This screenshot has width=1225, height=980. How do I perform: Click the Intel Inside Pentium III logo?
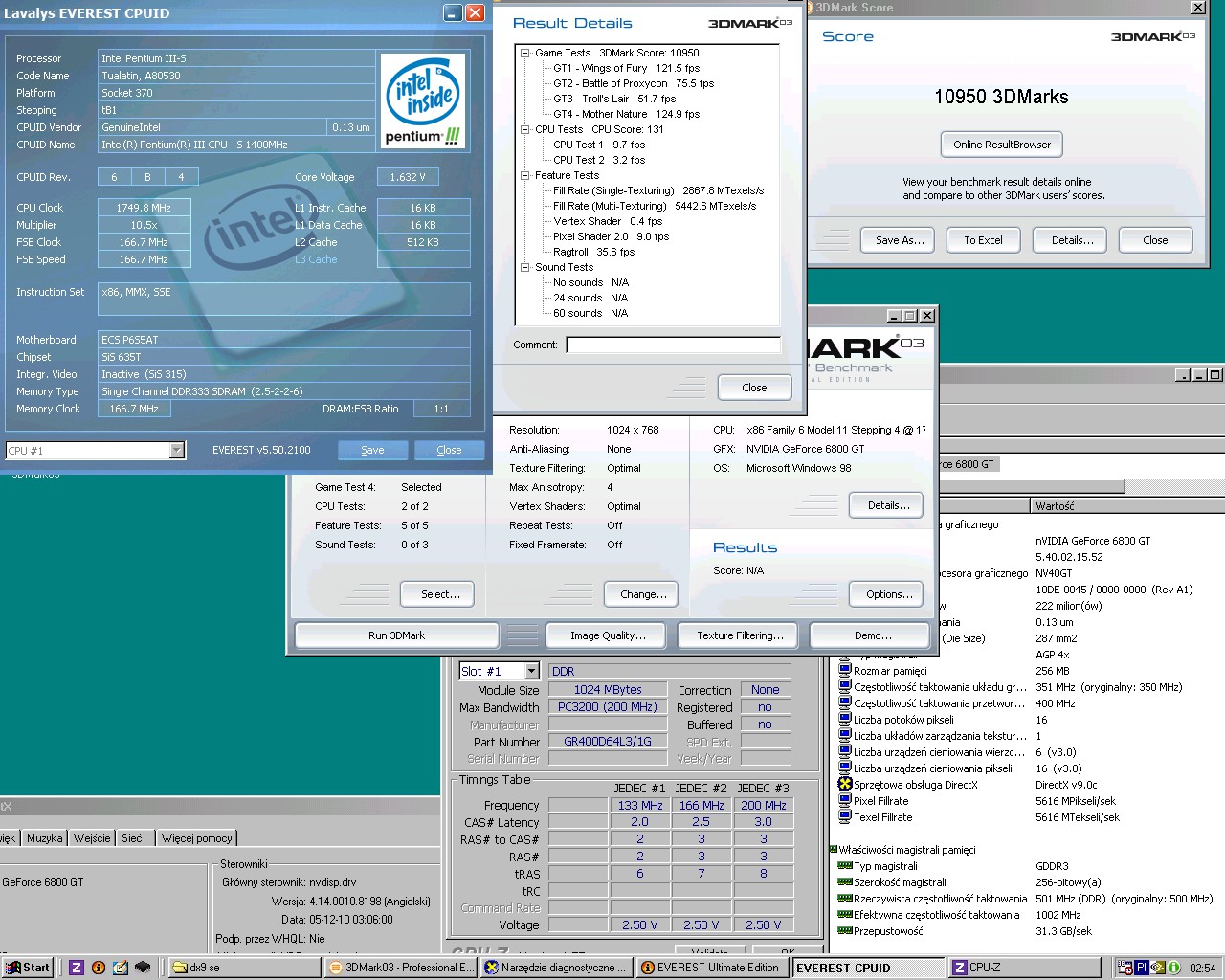coord(423,100)
